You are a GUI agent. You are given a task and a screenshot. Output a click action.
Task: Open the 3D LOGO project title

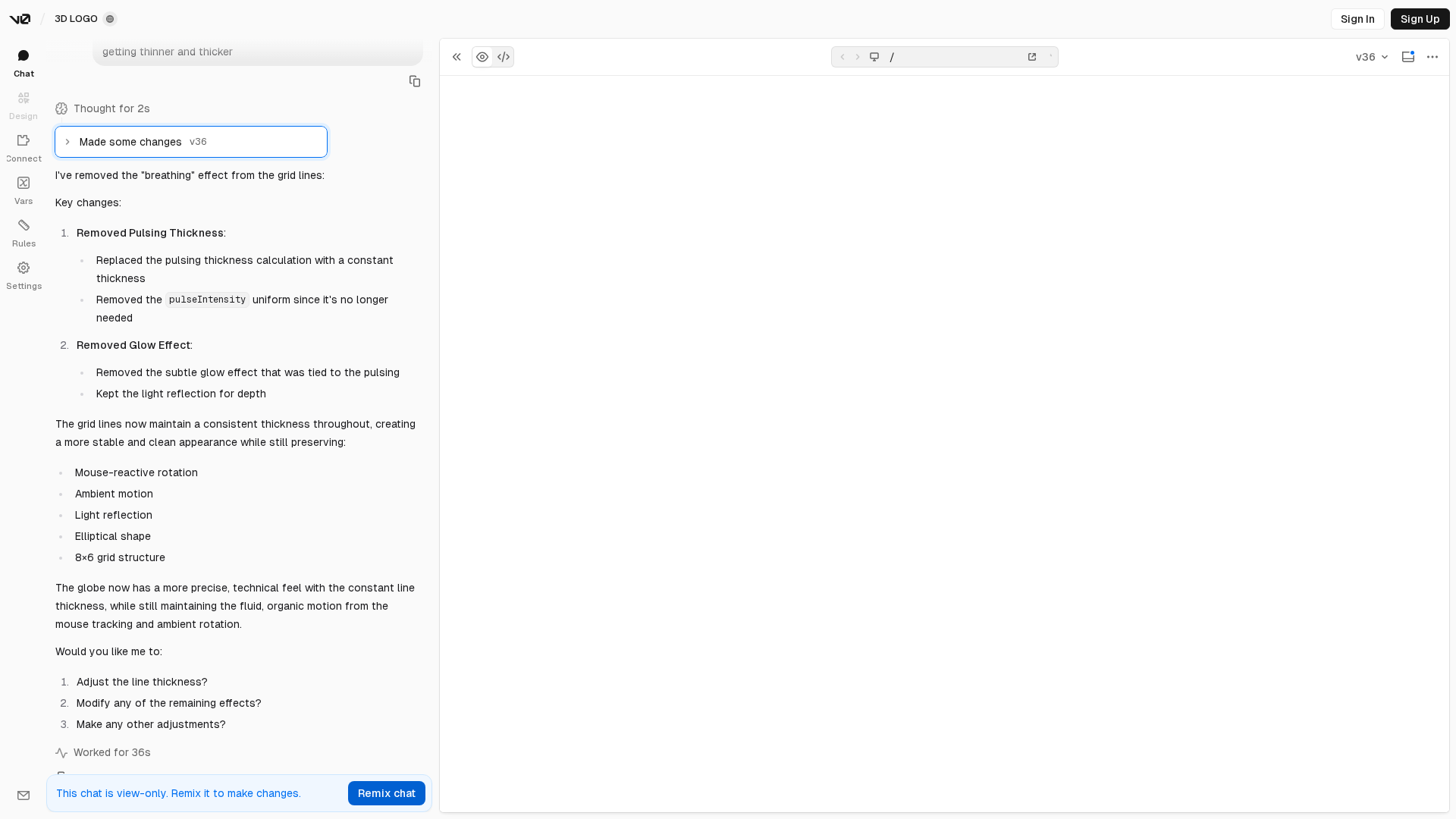click(76, 19)
